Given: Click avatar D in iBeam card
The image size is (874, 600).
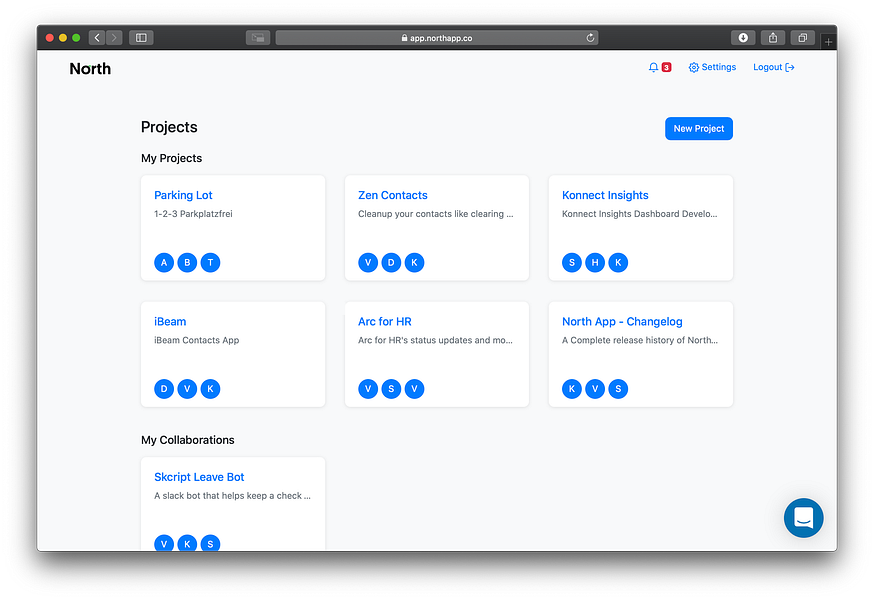Looking at the screenshot, I should [164, 389].
